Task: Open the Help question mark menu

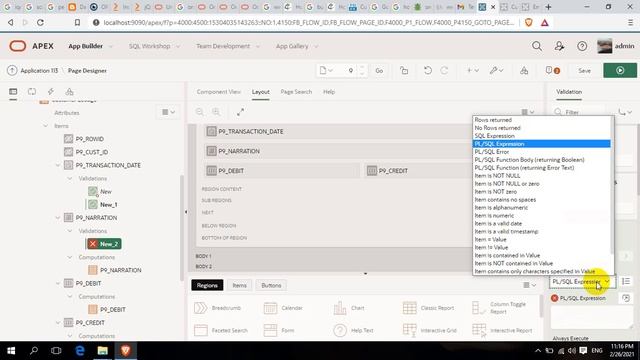Action: click(x=582, y=46)
